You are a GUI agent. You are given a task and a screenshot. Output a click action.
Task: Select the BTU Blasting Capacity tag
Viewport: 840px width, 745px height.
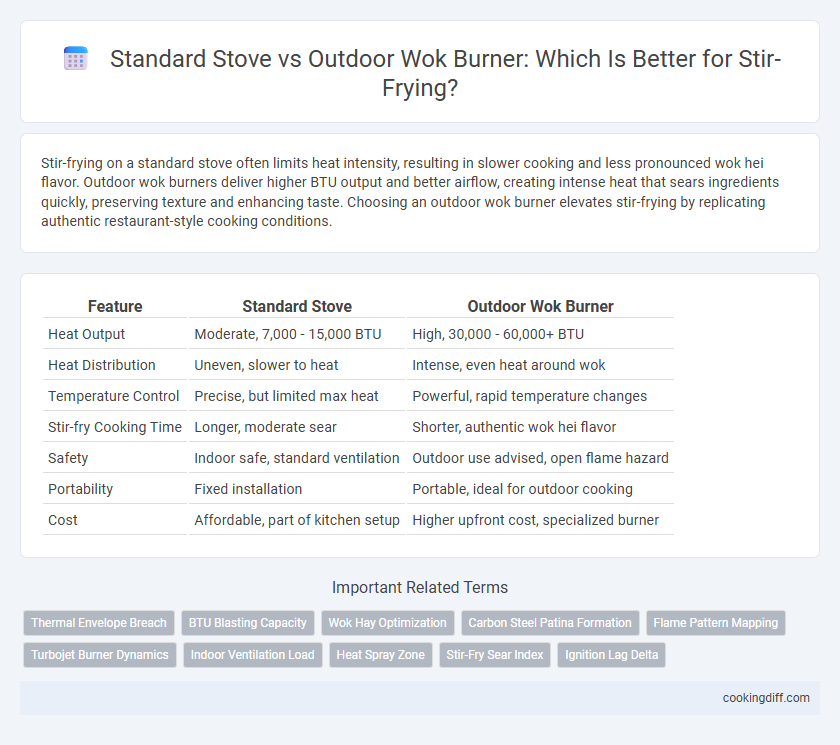(248, 623)
